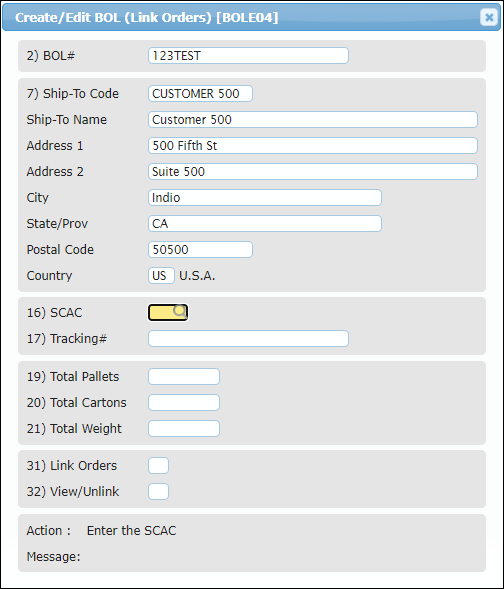The height and width of the screenshot is (589, 504).
Task: Edit the Ship-To Name field
Action: point(313,119)
